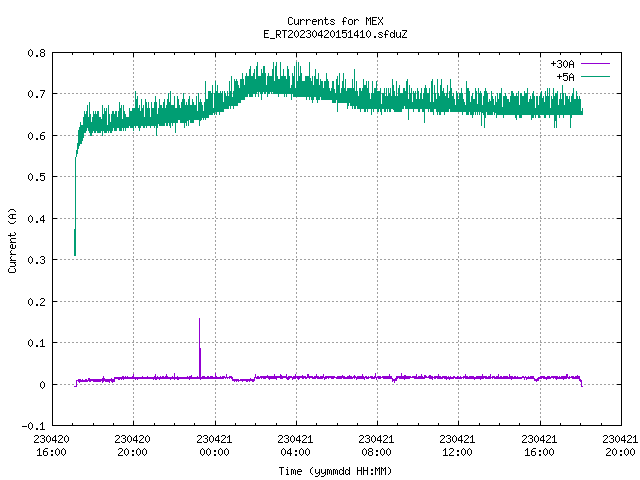Click the purple +30A current spike peak
Image resolution: width=640 pixels, height=480 pixels.
(x=199, y=319)
